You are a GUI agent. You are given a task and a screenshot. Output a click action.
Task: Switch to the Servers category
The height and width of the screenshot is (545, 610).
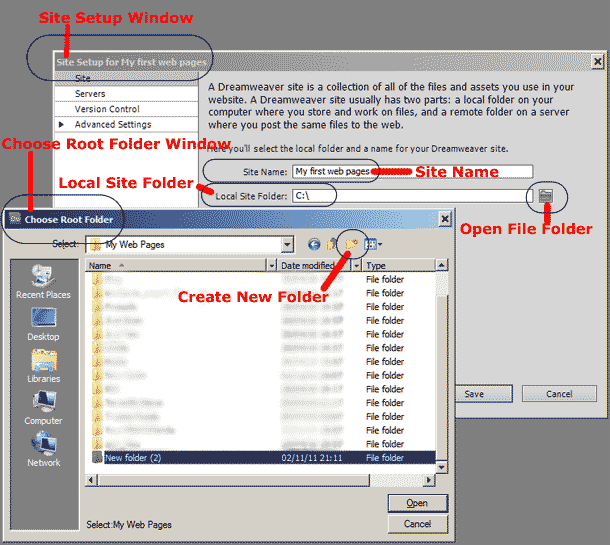click(x=126, y=94)
